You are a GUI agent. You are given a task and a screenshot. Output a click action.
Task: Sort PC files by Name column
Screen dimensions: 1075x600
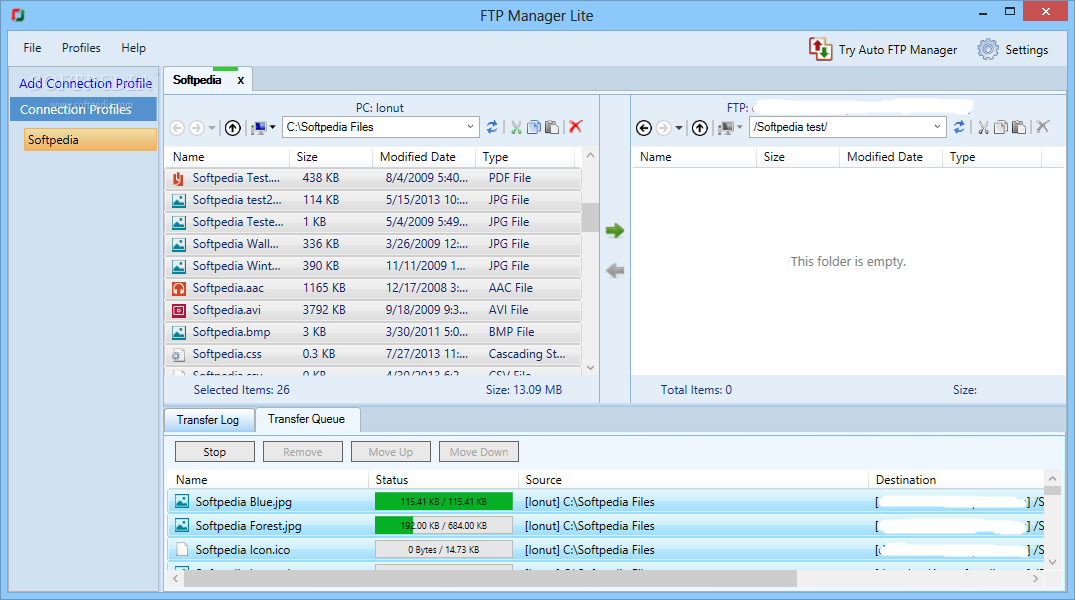click(x=228, y=157)
